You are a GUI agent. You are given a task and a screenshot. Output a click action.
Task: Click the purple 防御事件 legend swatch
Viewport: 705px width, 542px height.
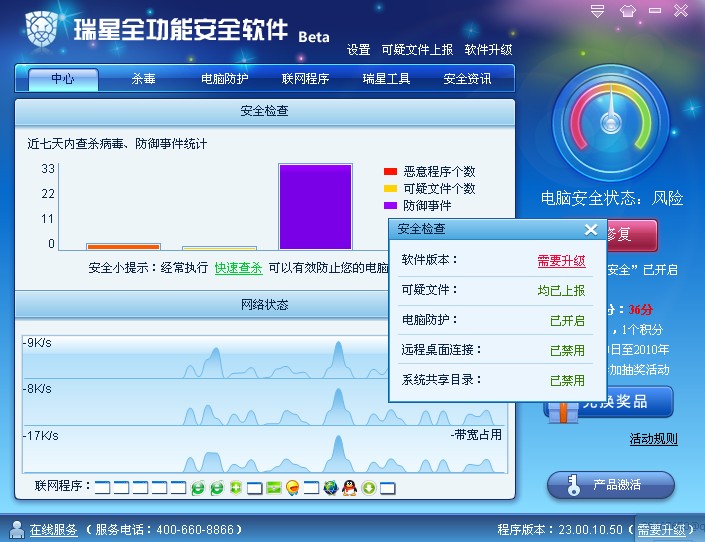click(x=390, y=206)
